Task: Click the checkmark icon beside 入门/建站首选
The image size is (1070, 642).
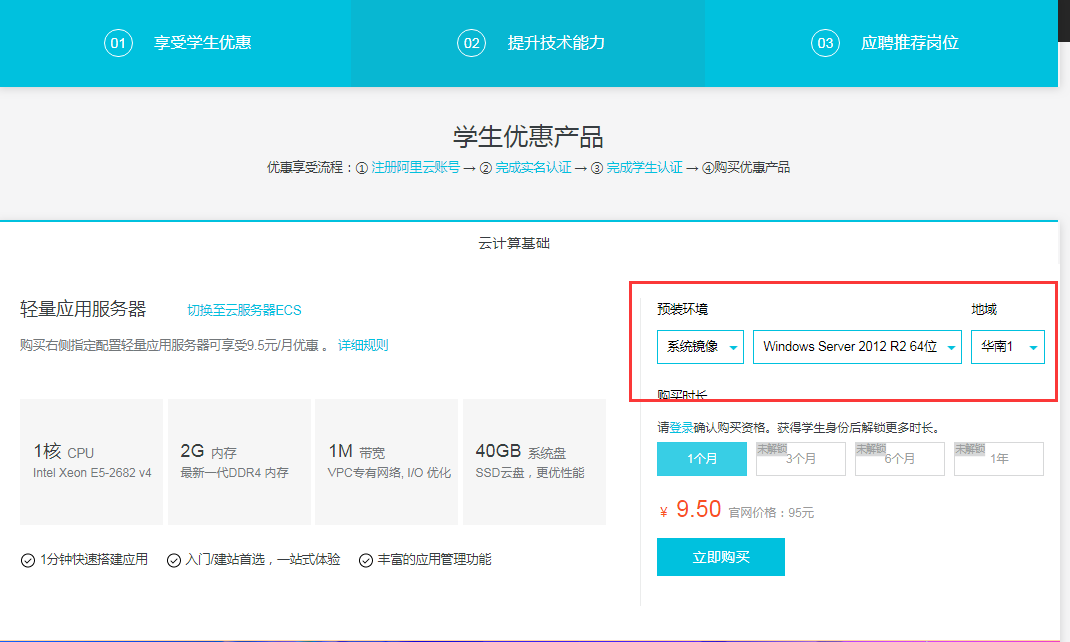Action: click(x=174, y=560)
